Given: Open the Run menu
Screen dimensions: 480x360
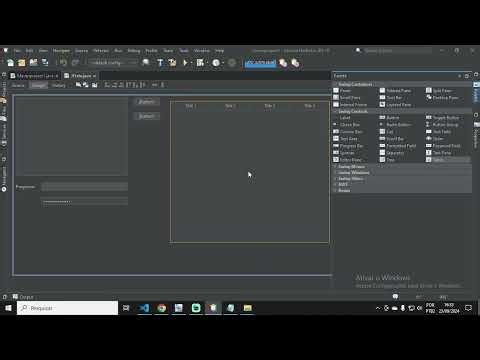Looking at the screenshot, I should point(118,51).
